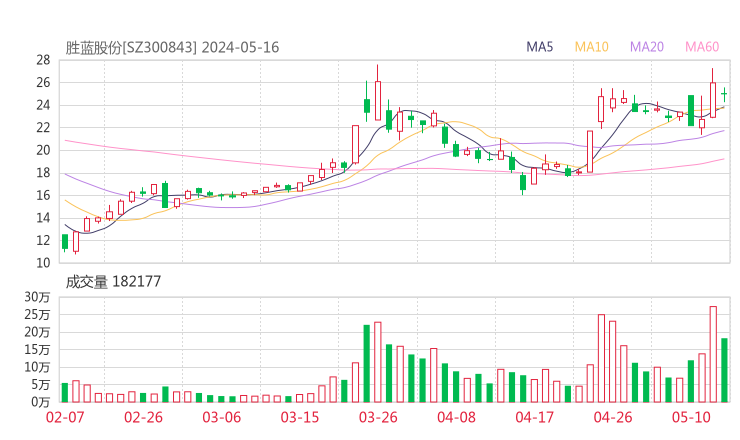Click the 04-08 date axis label
740x440 pixels.
[x=456, y=417]
